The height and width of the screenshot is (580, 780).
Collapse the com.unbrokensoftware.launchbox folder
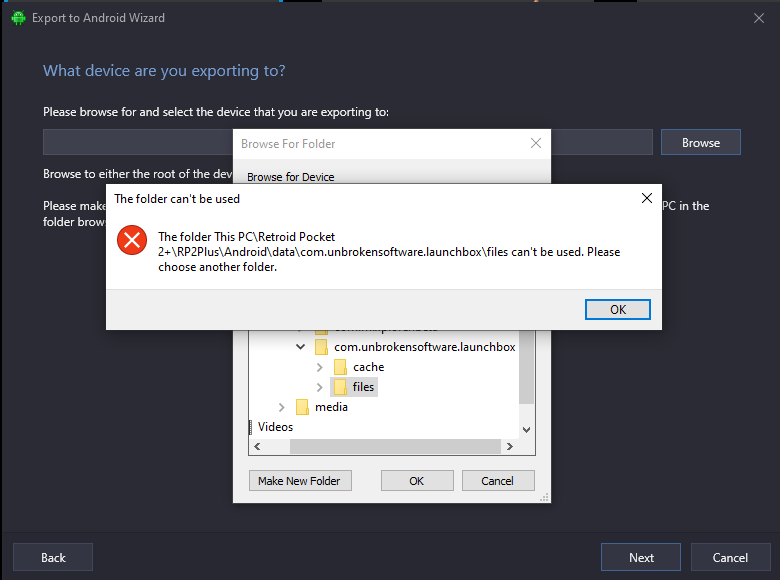(300, 347)
